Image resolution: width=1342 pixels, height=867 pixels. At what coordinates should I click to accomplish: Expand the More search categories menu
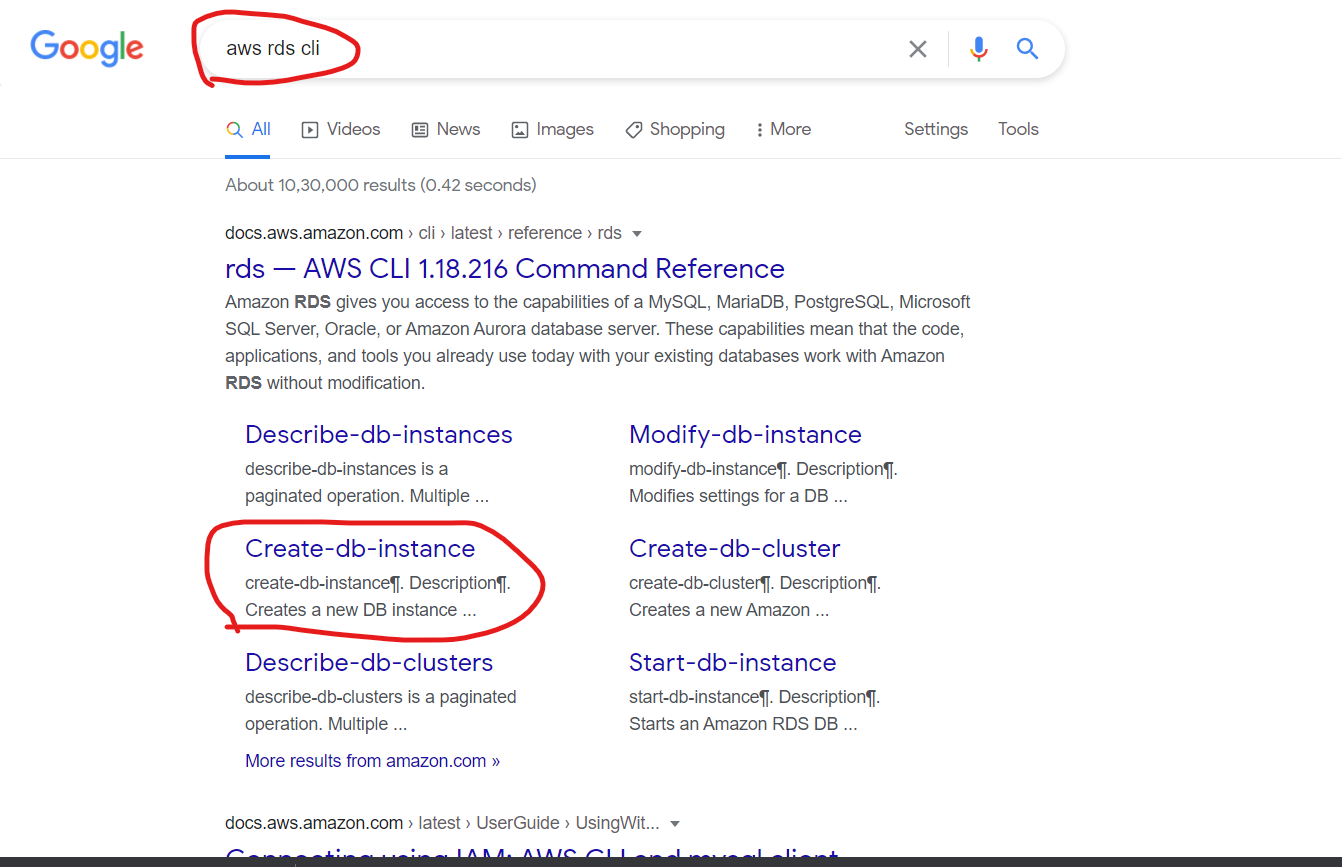(x=783, y=129)
